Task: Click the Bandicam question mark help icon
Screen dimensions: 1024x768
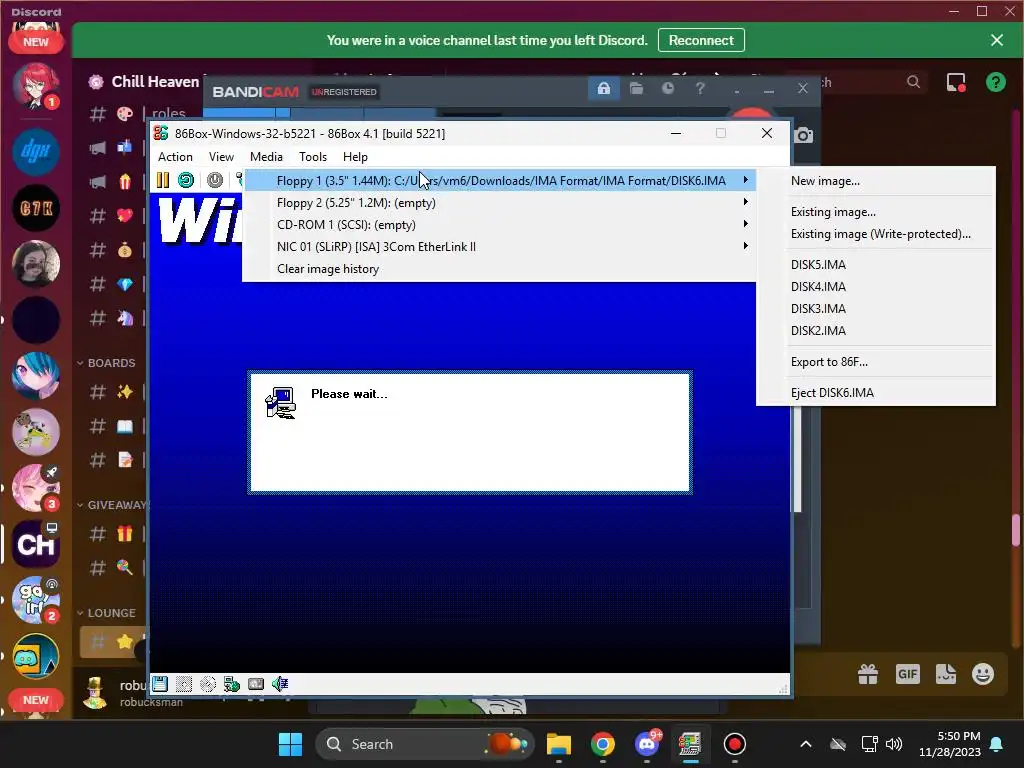Action: coord(700,88)
